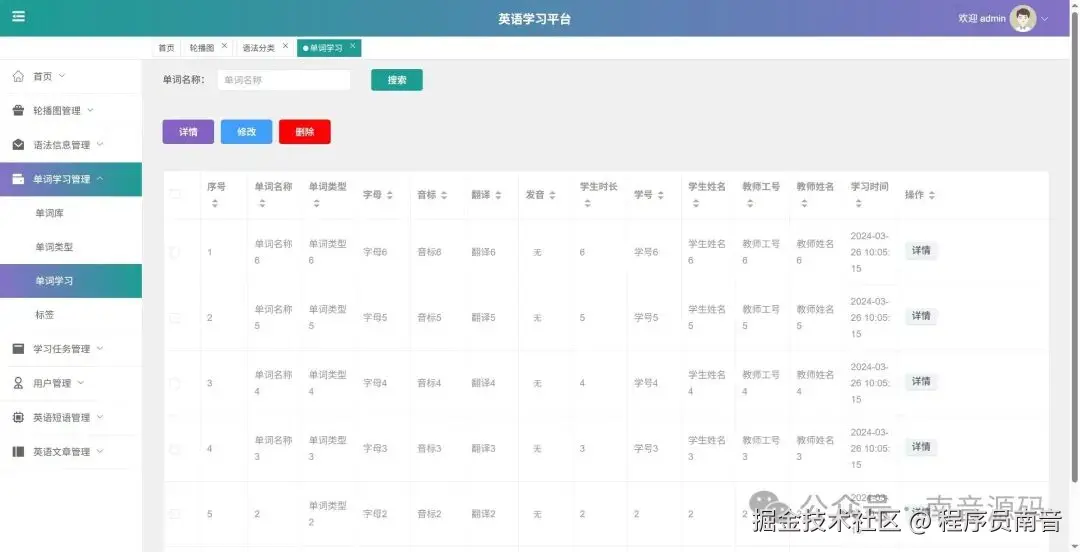Sort by 学习时间 column arrows
This screenshot has width=1080, height=552.
(858, 203)
